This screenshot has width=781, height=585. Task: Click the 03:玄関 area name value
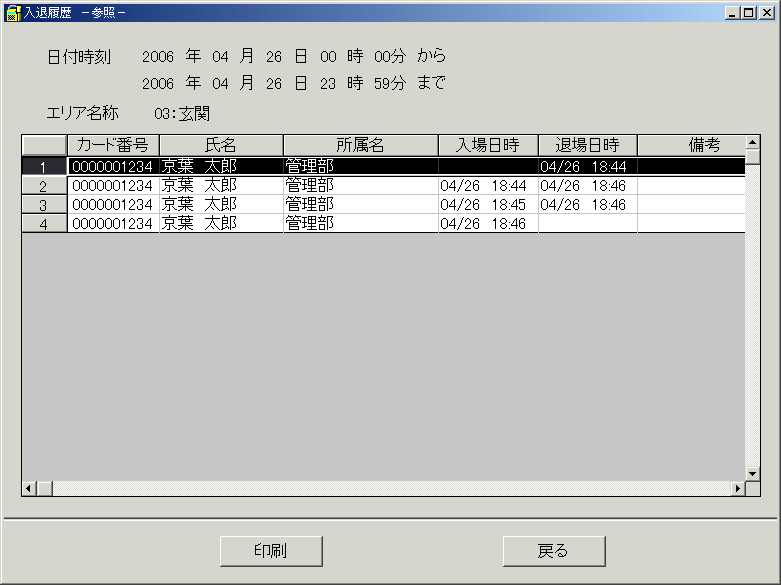tap(182, 114)
